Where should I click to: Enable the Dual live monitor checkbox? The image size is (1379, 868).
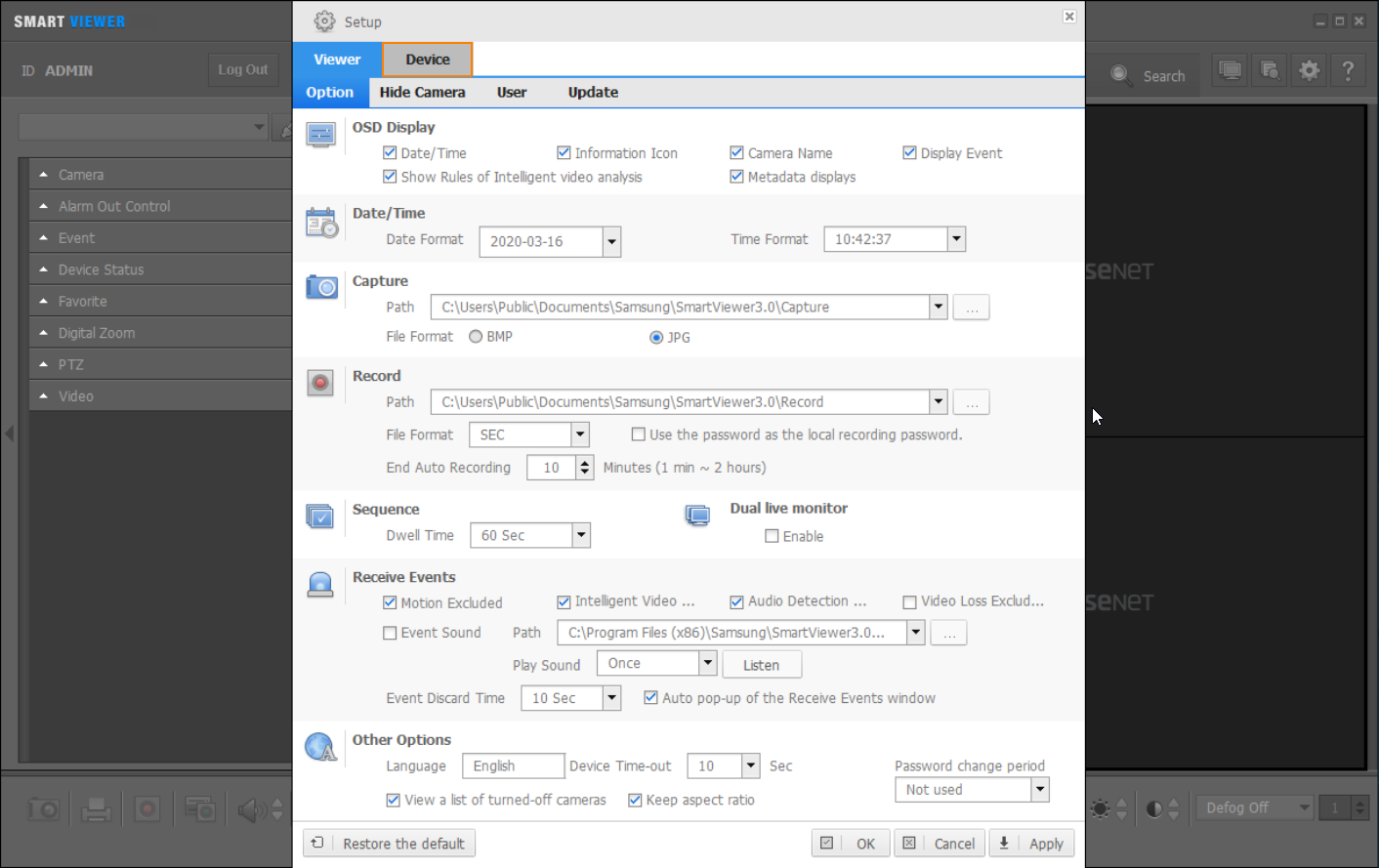point(772,536)
